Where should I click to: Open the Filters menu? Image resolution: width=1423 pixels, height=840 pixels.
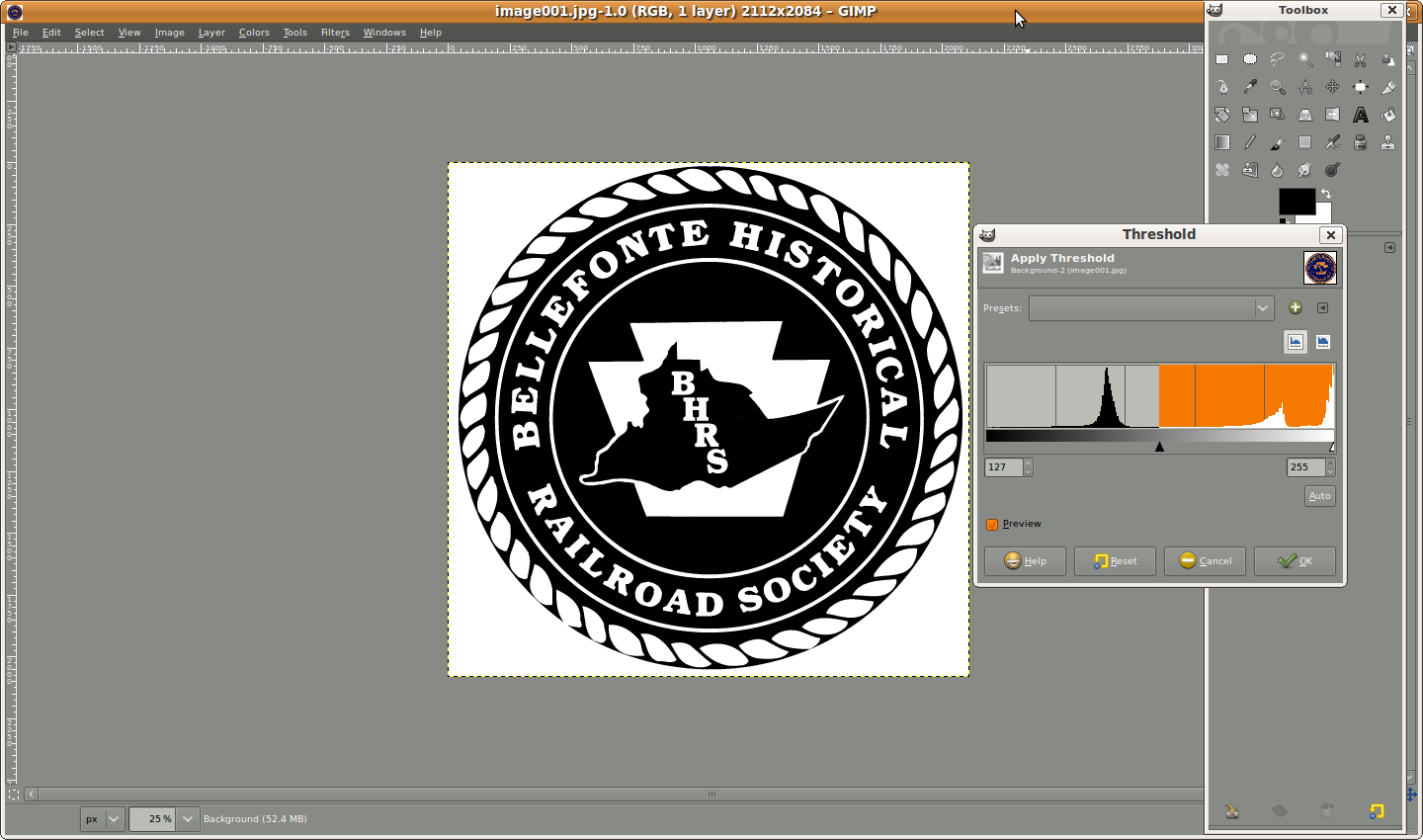pos(335,33)
